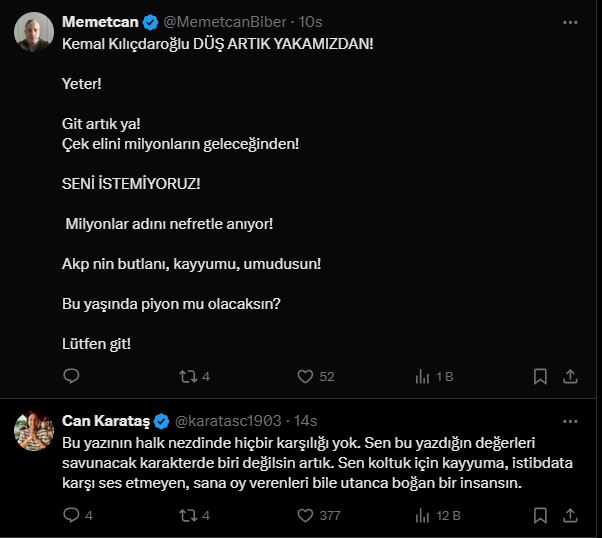
Task: Reply to Can Karataş's tweet
Action: [x=71, y=515]
